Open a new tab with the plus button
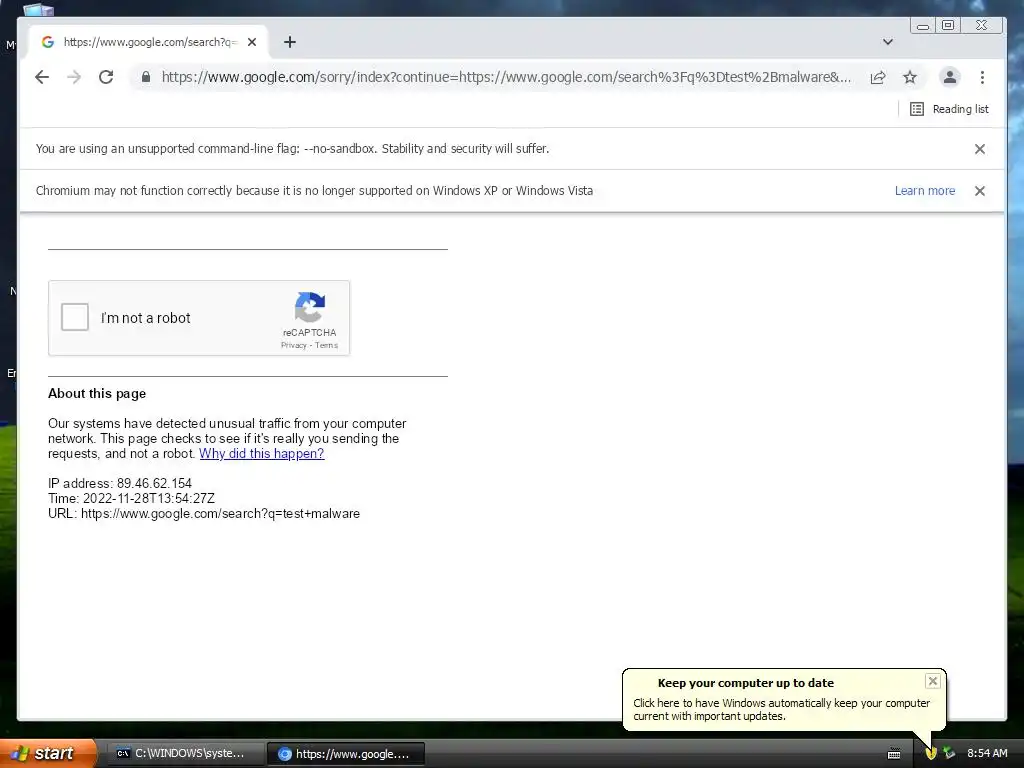Viewport: 1024px width, 768px height. click(x=290, y=42)
